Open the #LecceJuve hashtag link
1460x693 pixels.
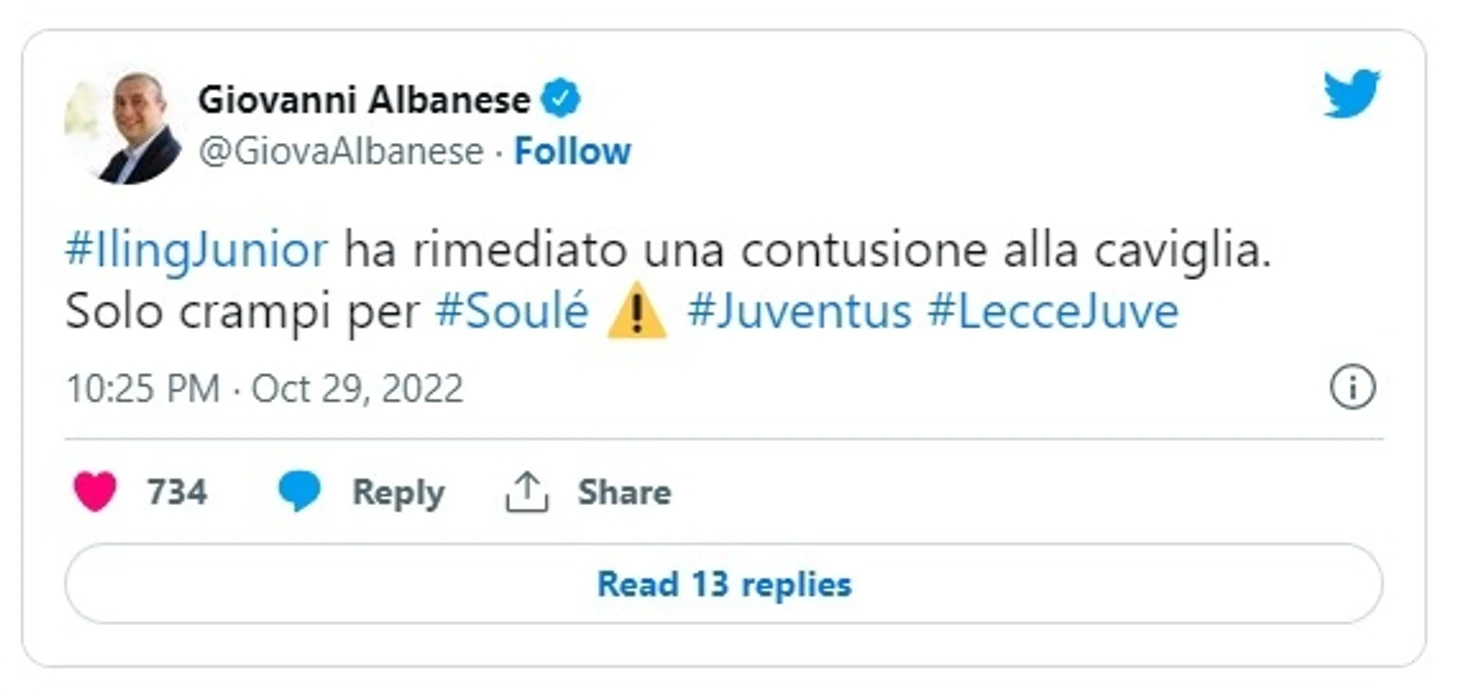point(1053,312)
